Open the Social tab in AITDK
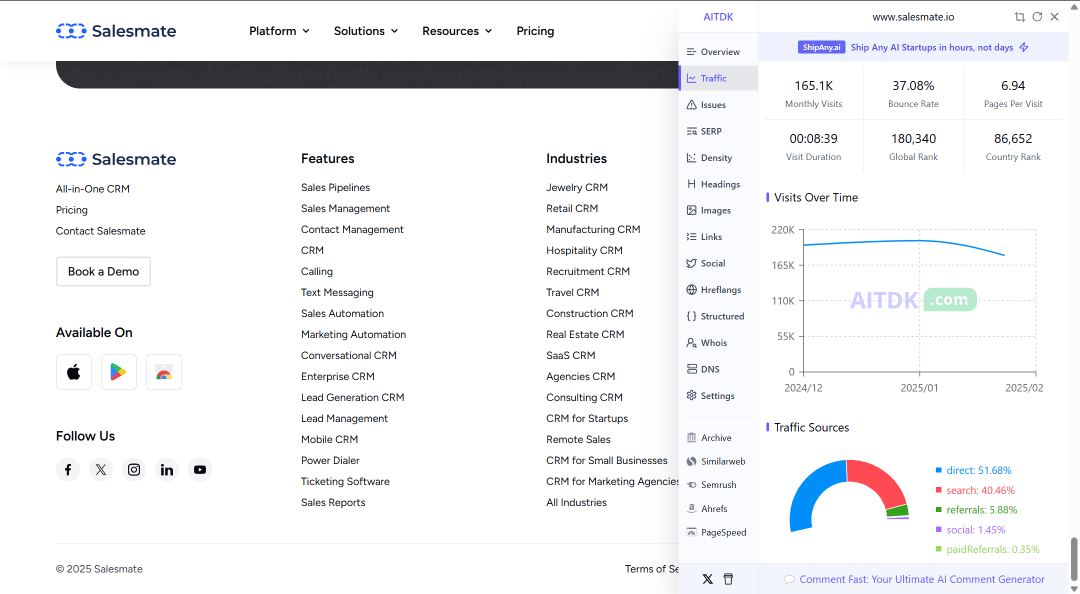Viewport: 1080px width, 594px height. coord(718,263)
